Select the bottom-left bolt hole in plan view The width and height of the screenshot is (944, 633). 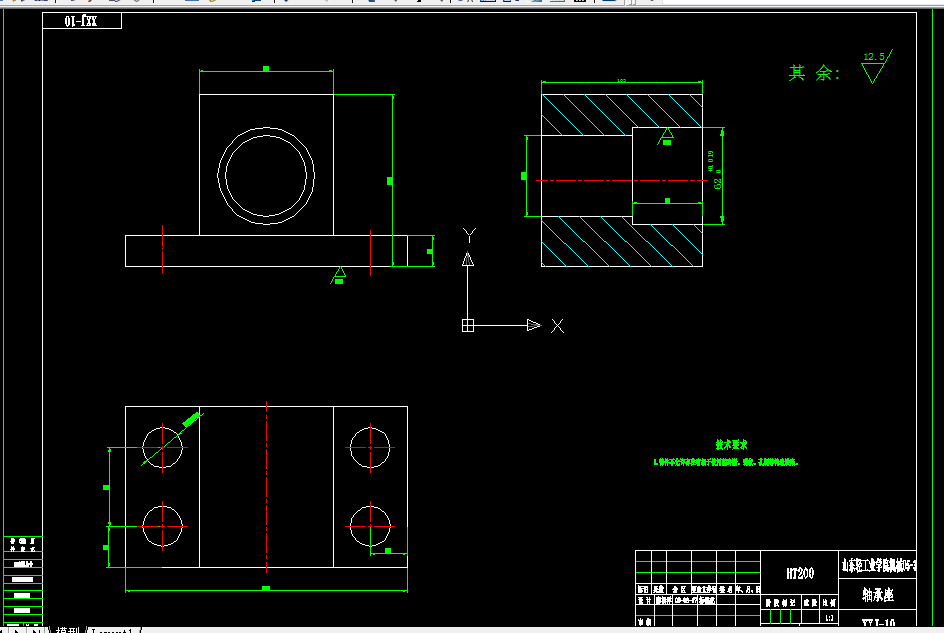[163, 526]
